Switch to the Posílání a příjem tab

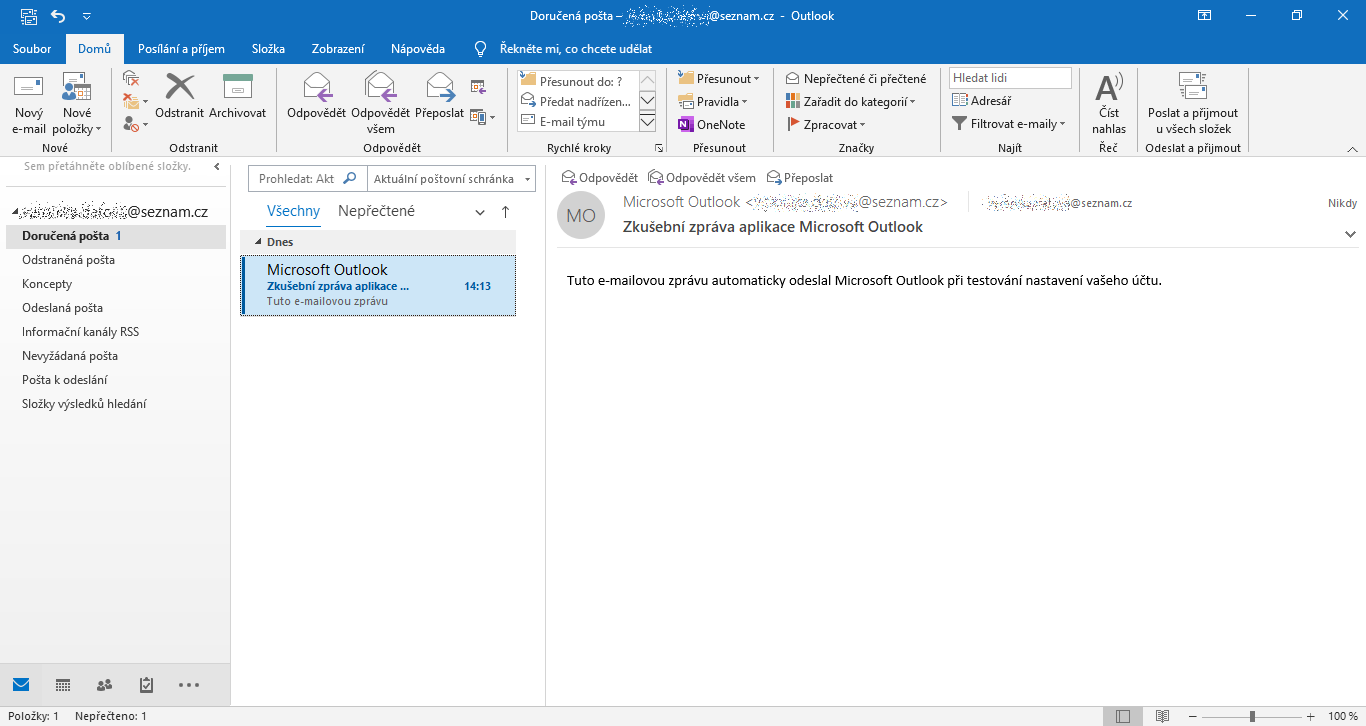(x=181, y=49)
